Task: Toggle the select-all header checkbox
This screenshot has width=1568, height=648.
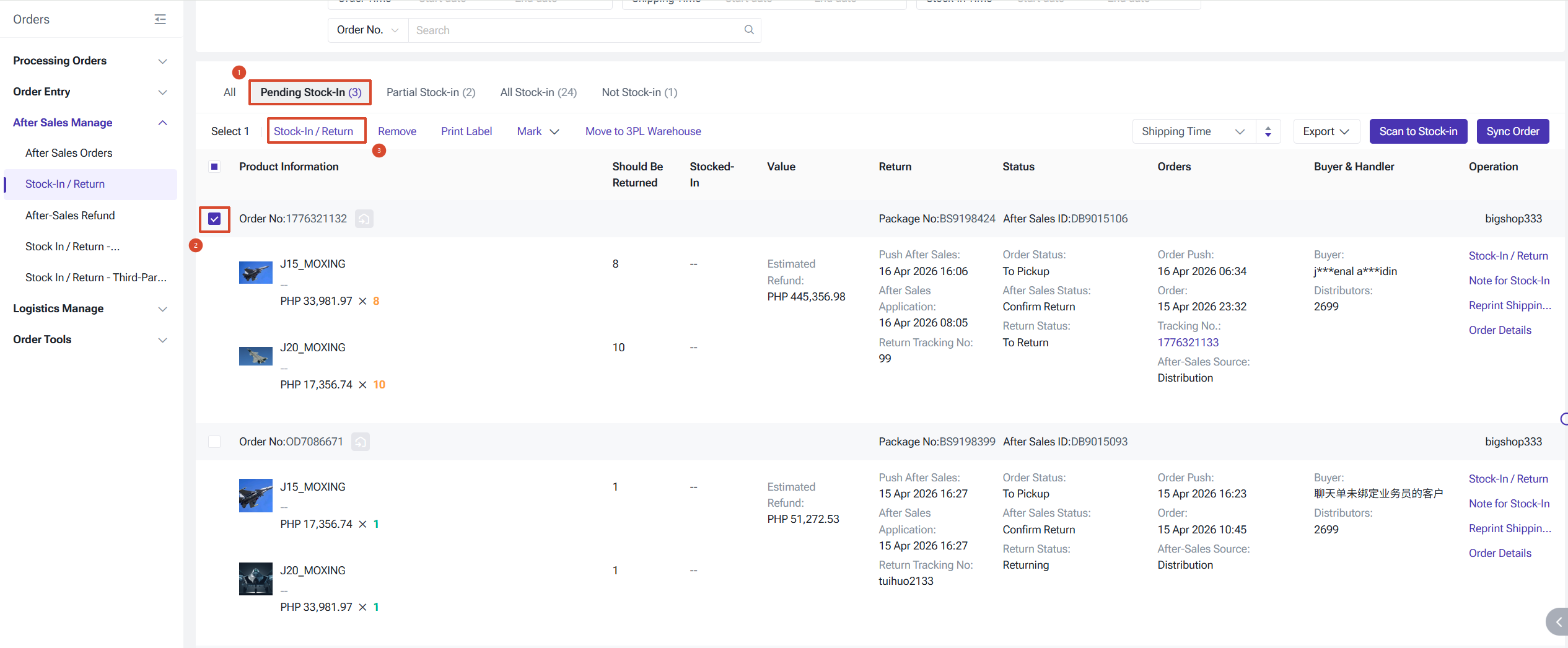Action: (214, 167)
